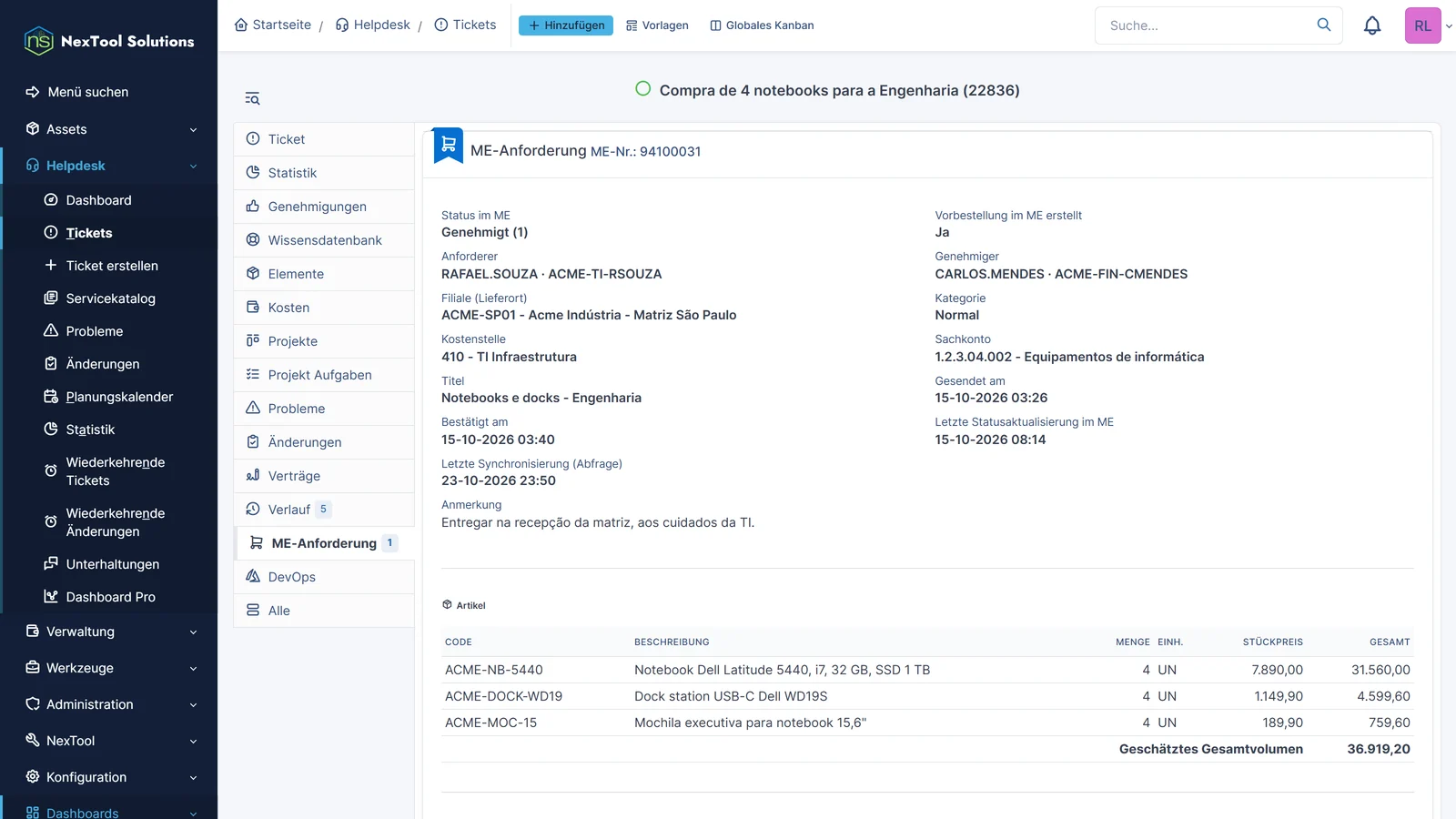Open Vorlagen in the top bar
The width and height of the screenshot is (1456, 819).
click(x=657, y=25)
